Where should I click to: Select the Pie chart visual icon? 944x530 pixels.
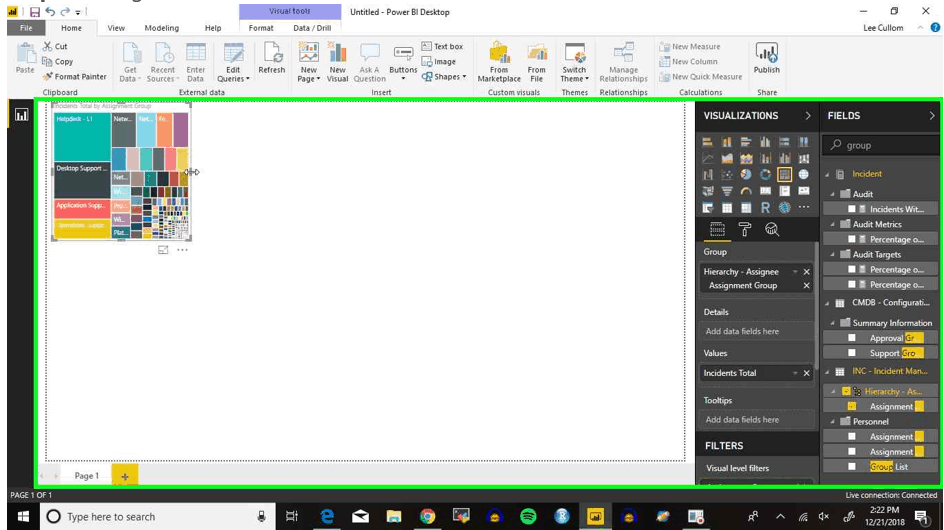[x=746, y=175]
